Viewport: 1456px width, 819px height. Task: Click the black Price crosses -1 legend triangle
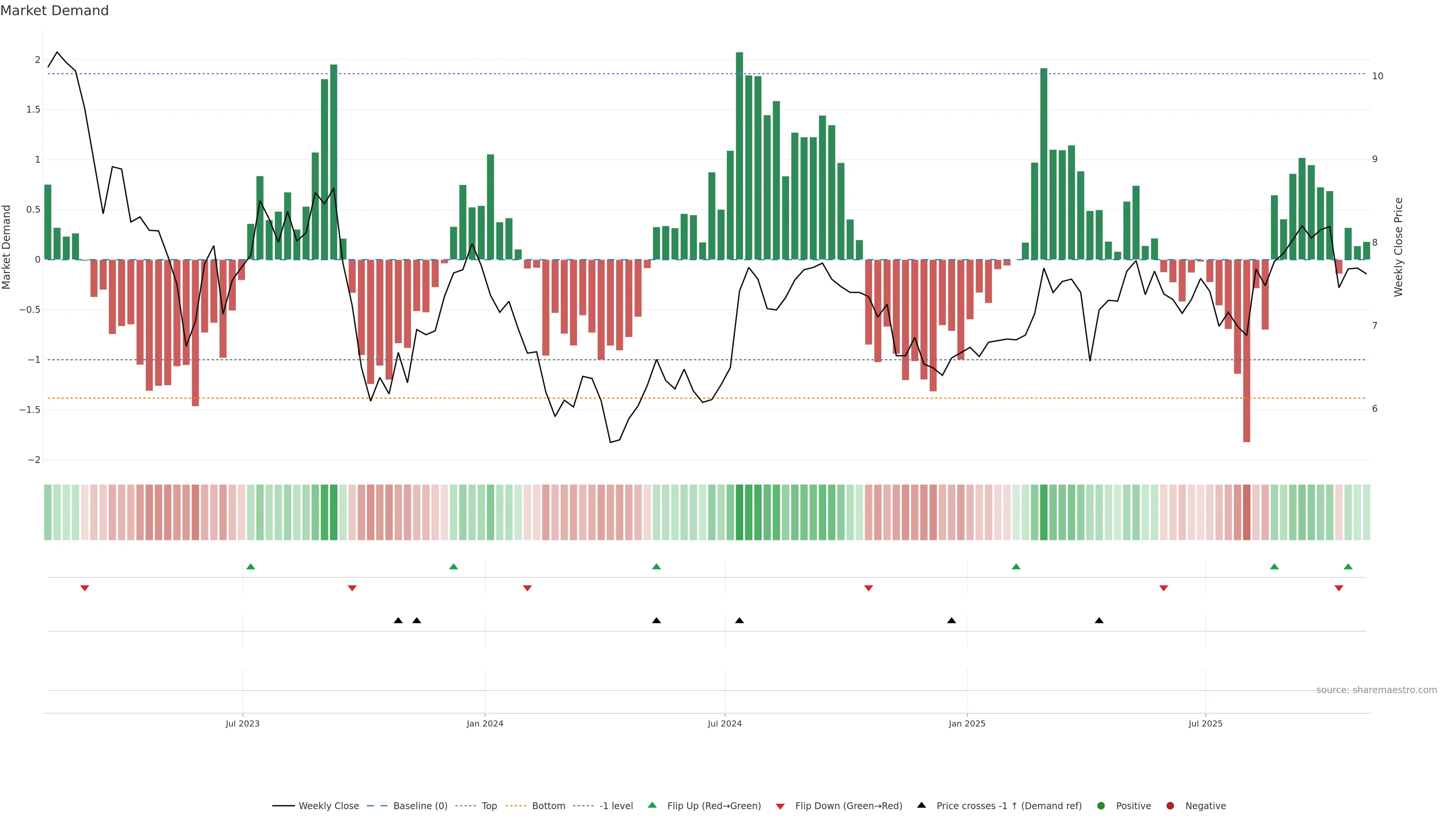921,805
